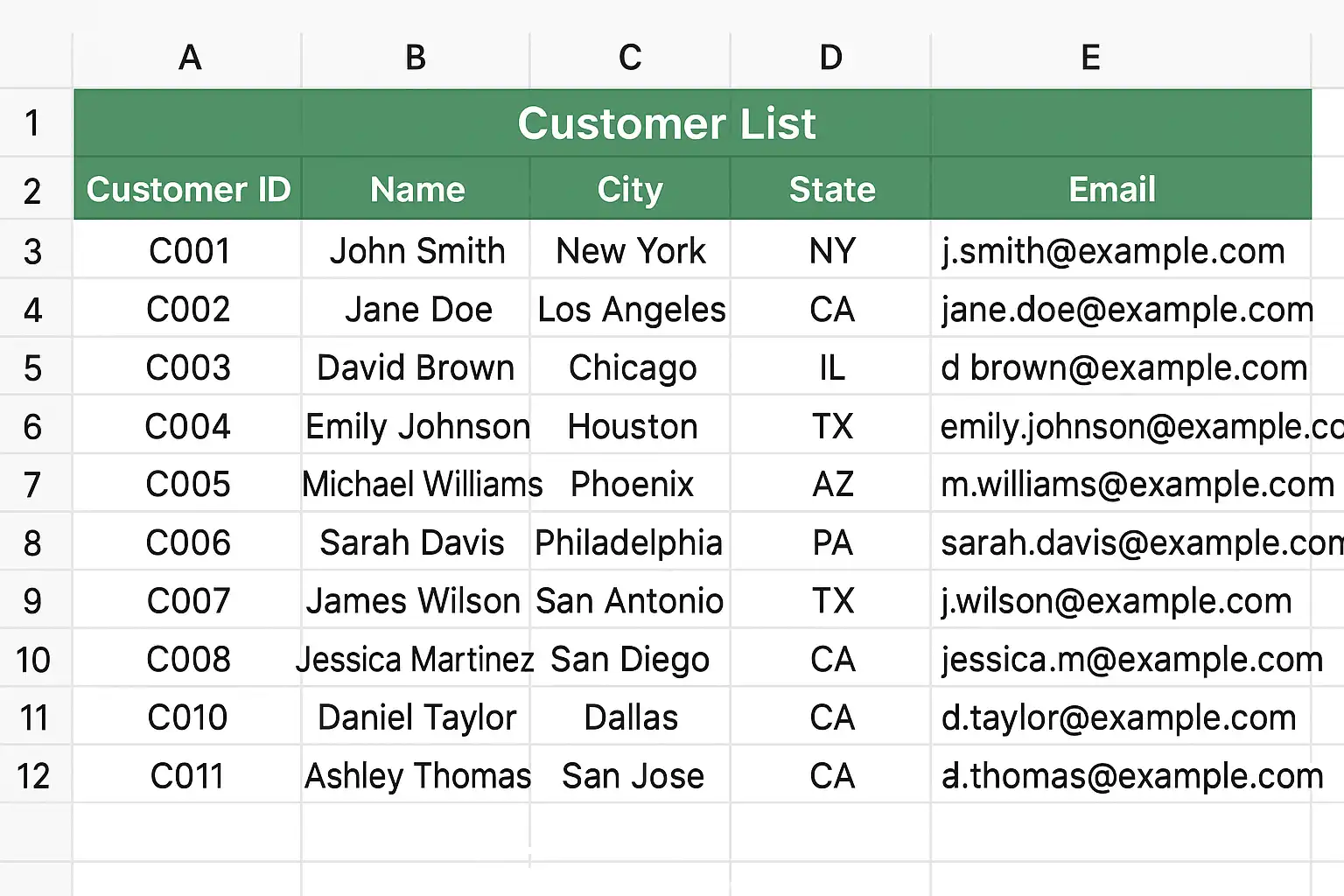Select the Customer List title cell

(x=666, y=123)
